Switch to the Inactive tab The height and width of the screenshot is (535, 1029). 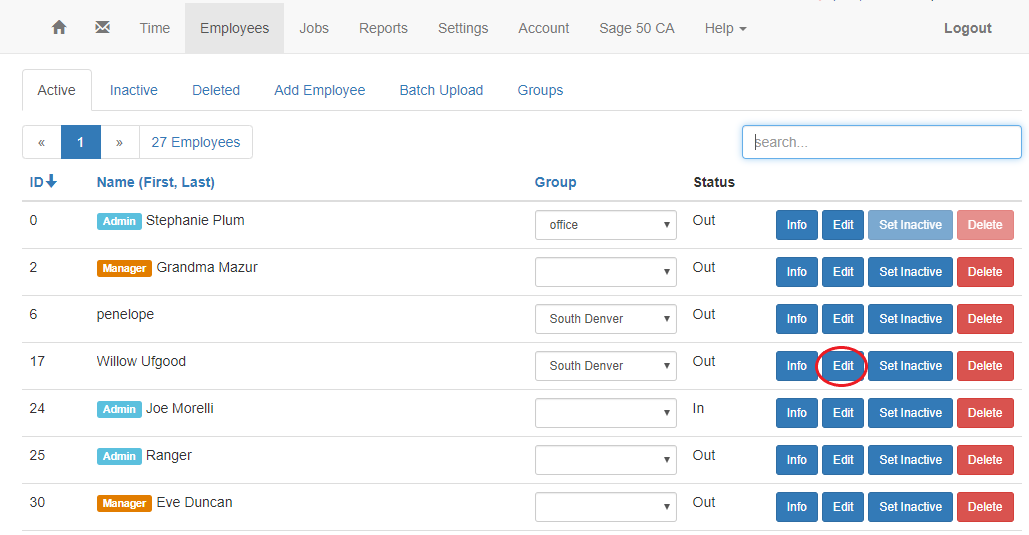(134, 90)
